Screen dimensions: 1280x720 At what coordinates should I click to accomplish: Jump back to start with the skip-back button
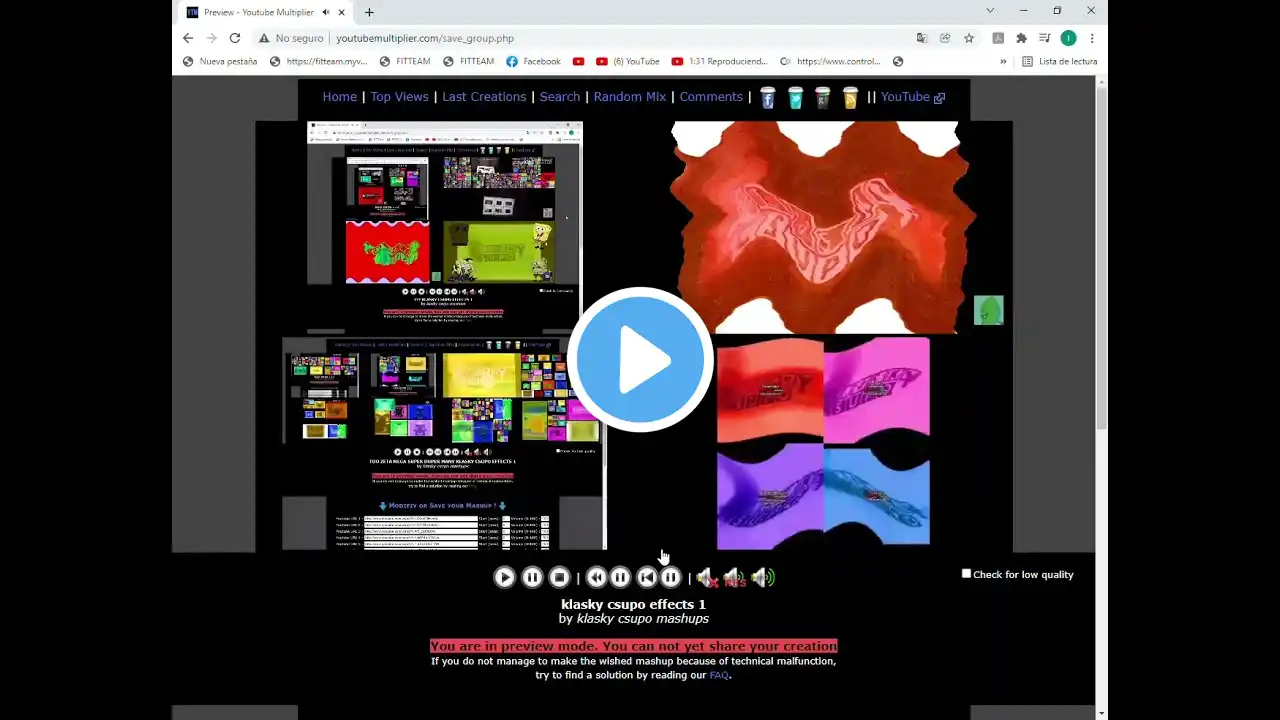click(x=647, y=577)
